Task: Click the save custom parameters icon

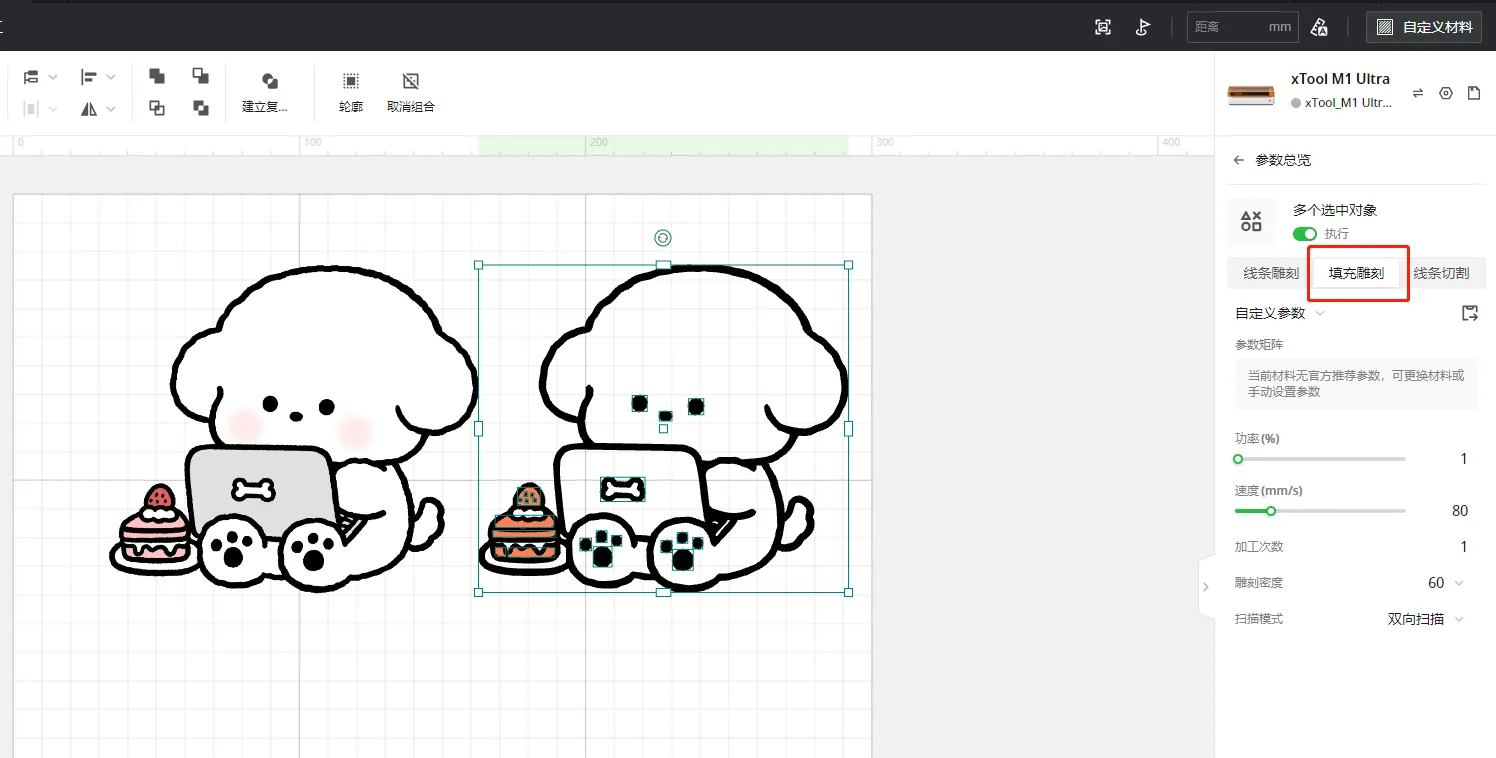Action: [1469, 313]
